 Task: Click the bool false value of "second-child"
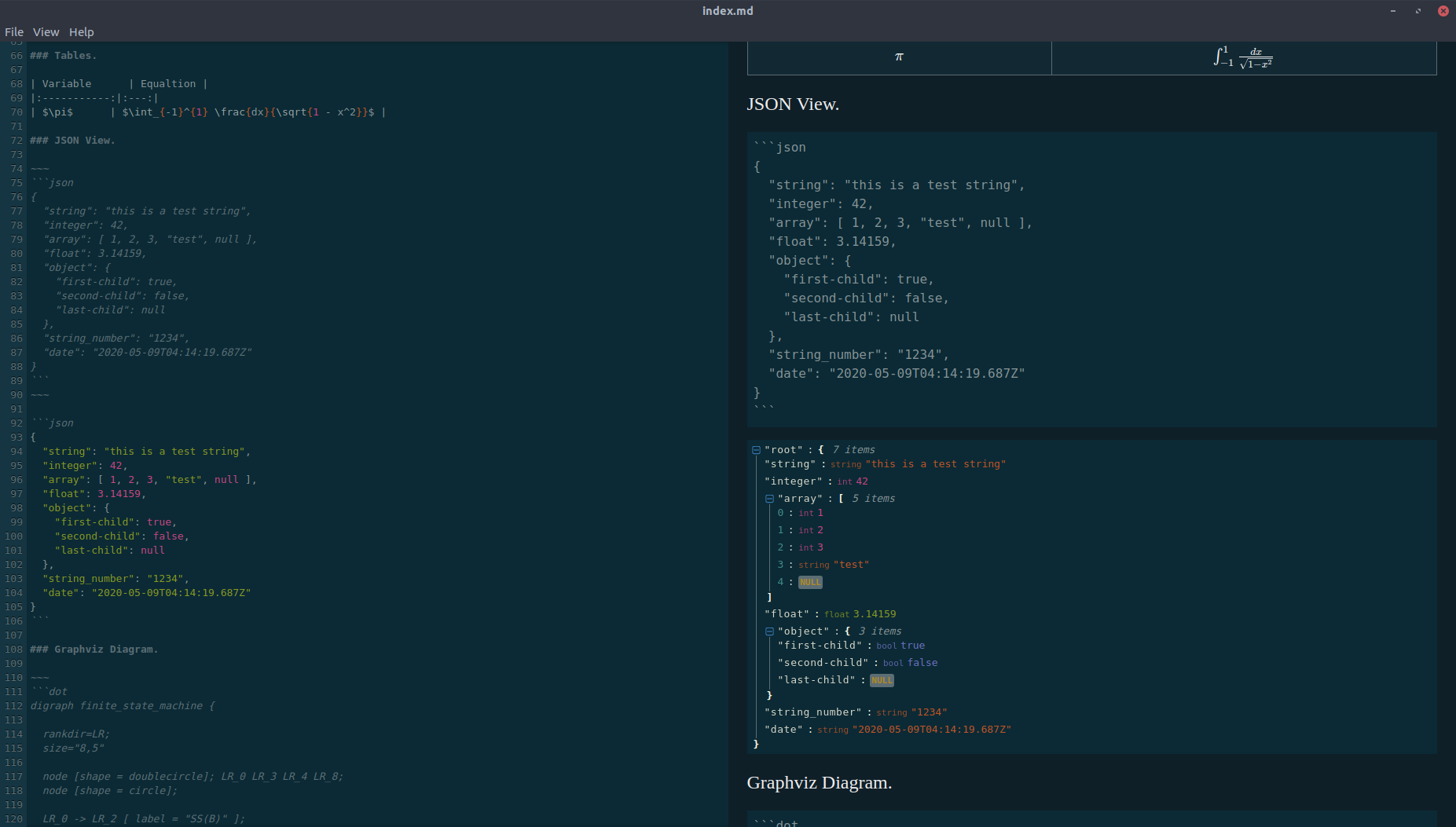pyautogui.click(x=922, y=663)
